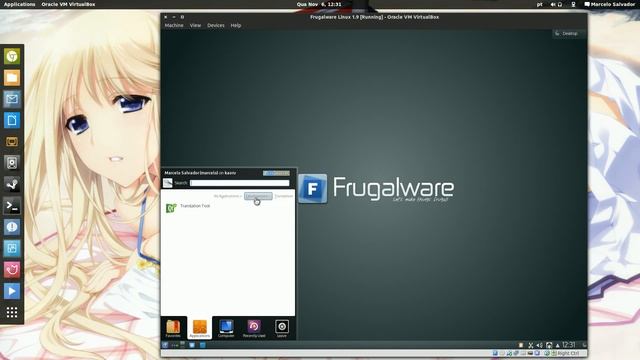
Task: Click the Development breadcrumb button
Action: (258, 196)
